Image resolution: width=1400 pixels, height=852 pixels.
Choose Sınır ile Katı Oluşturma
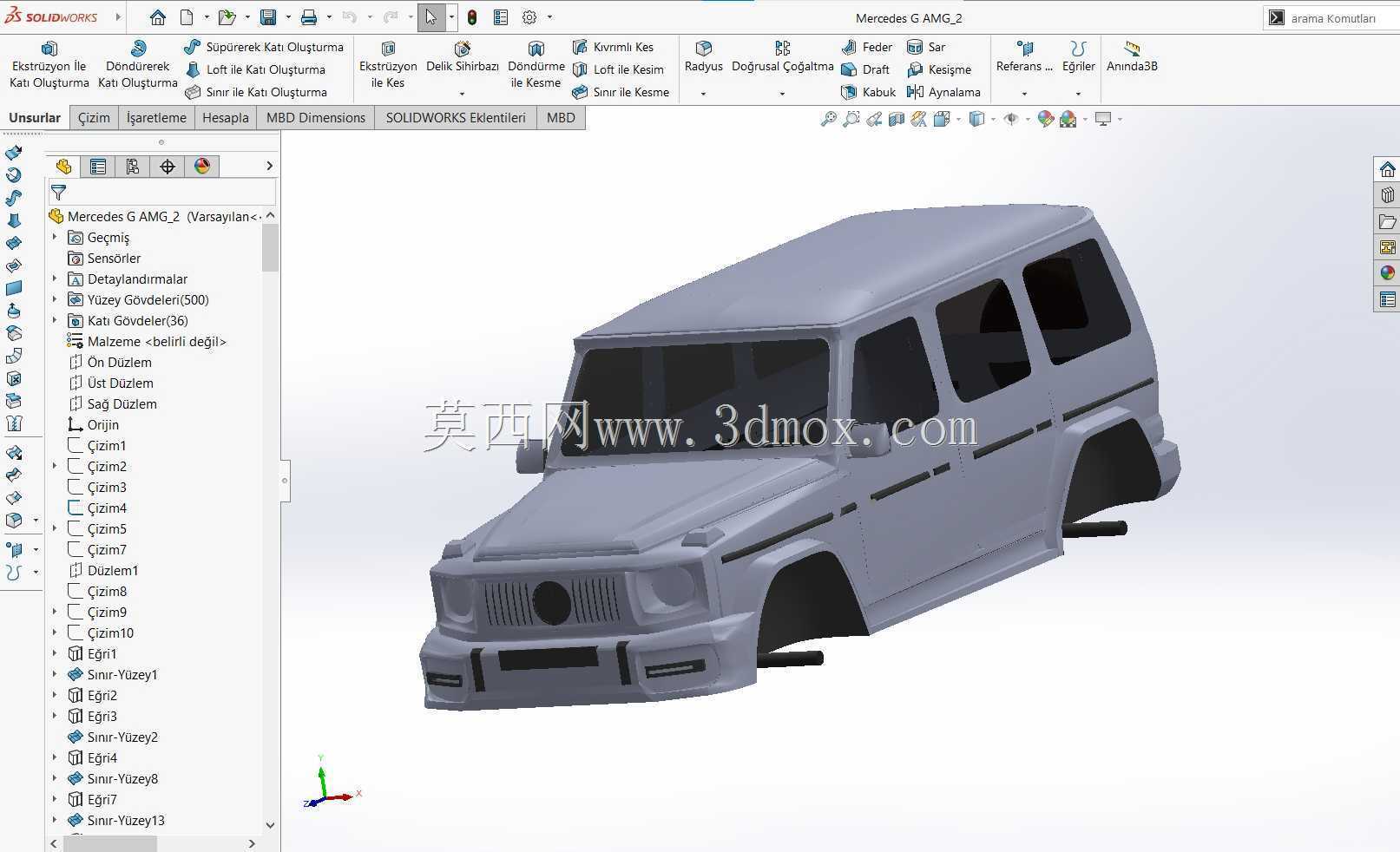pos(256,92)
